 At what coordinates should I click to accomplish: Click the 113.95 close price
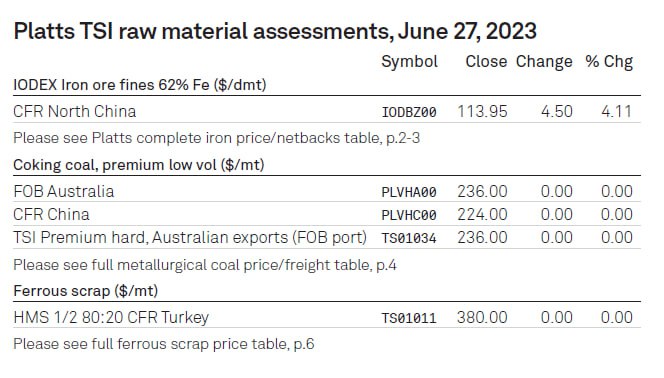(x=482, y=111)
